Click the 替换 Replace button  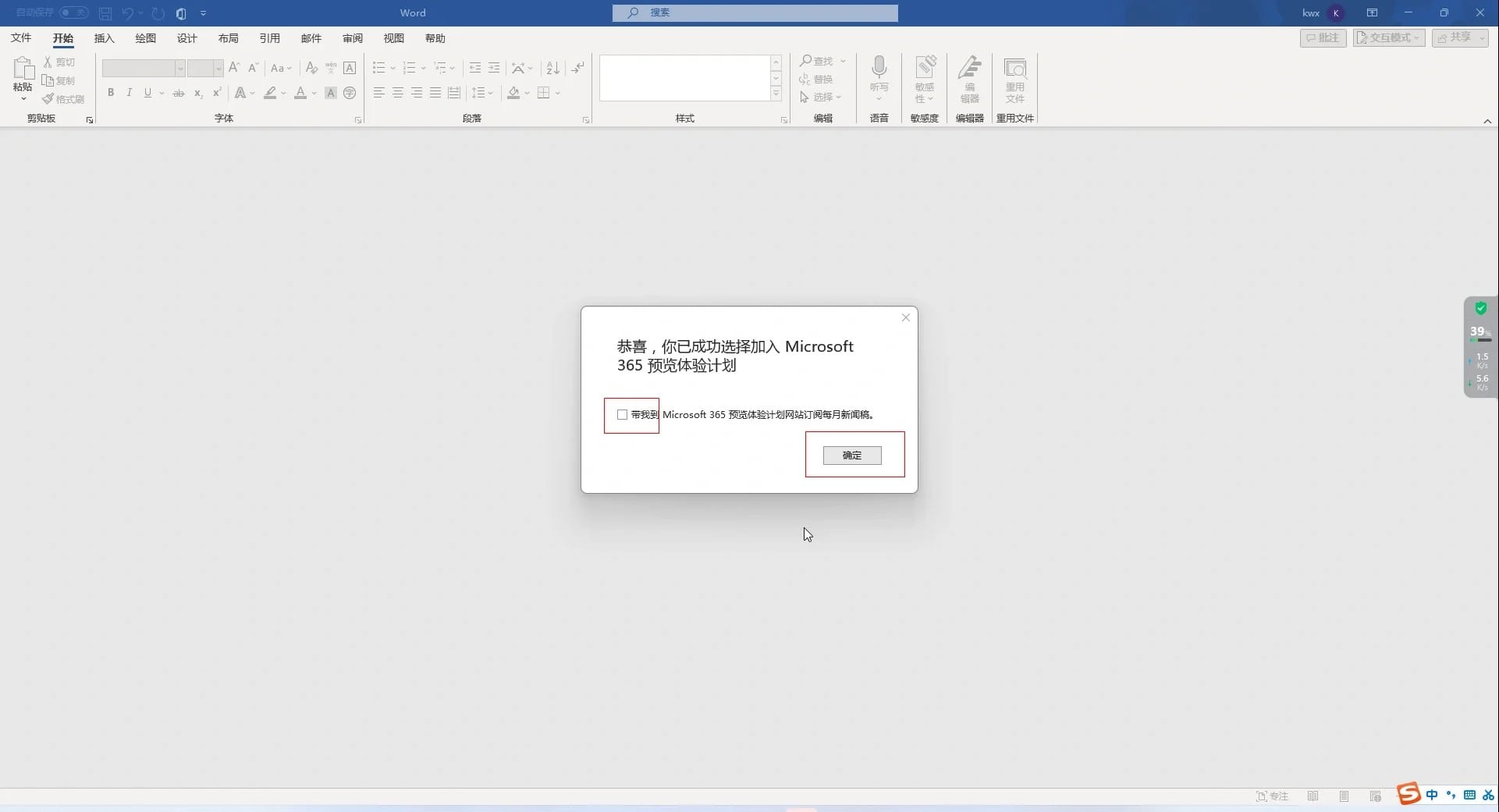pyautogui.click(x=816, y=79)
